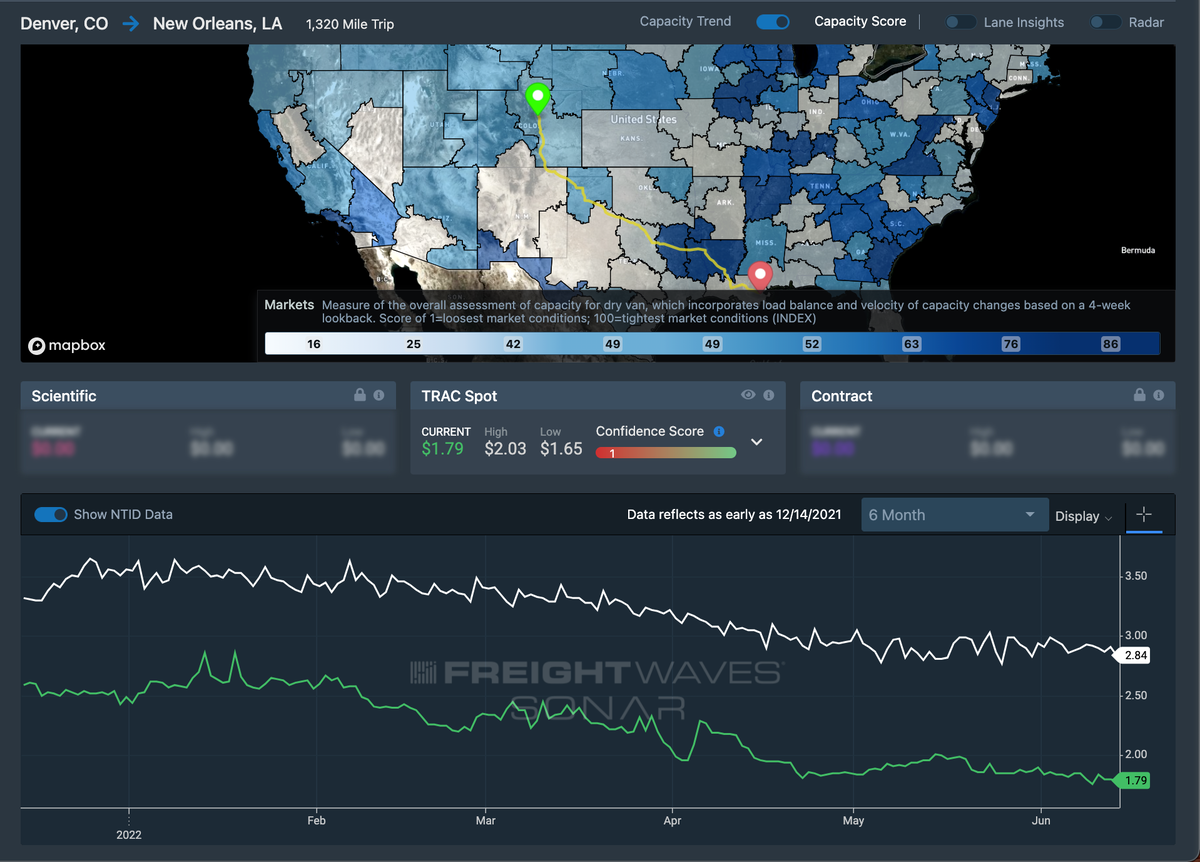
Task: Click the green line's 1.79 value marker
Action: tap(1134, 781)
